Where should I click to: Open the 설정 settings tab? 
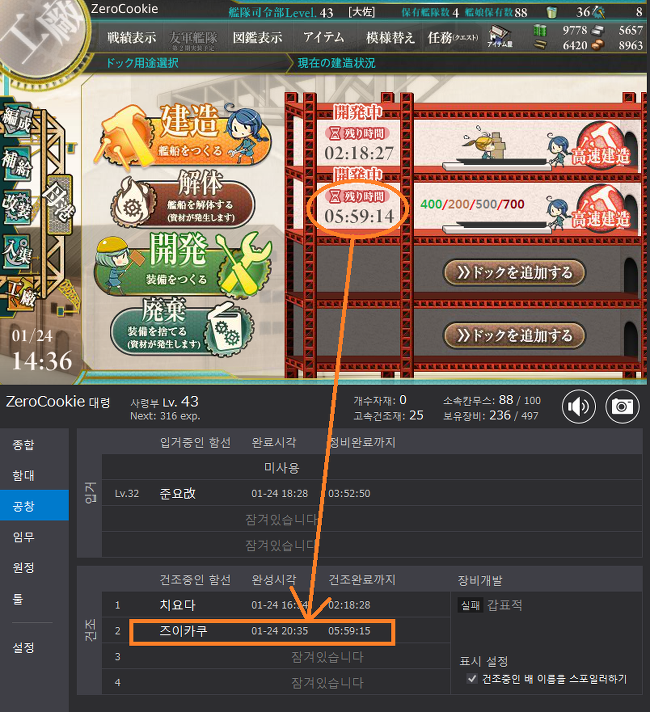(35, 647)
